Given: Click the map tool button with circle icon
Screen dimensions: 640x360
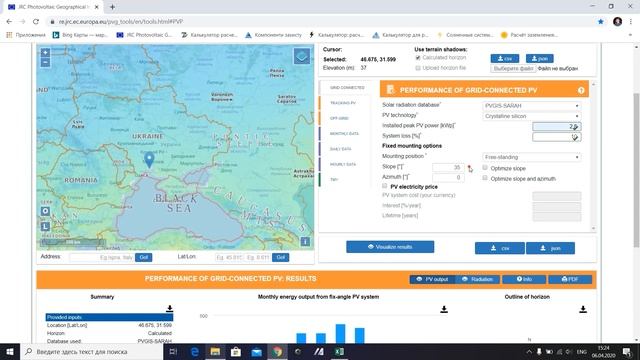Looking at the screenshot, I should 45,211.
